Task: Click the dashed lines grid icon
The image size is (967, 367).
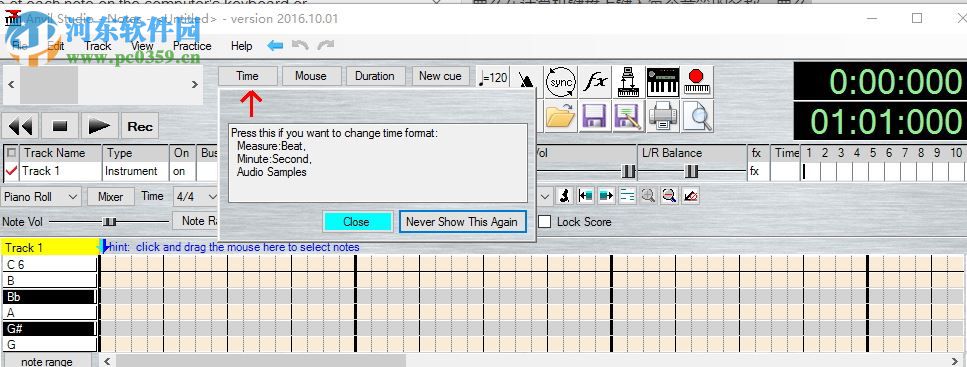Action: (x=627, y=196)
